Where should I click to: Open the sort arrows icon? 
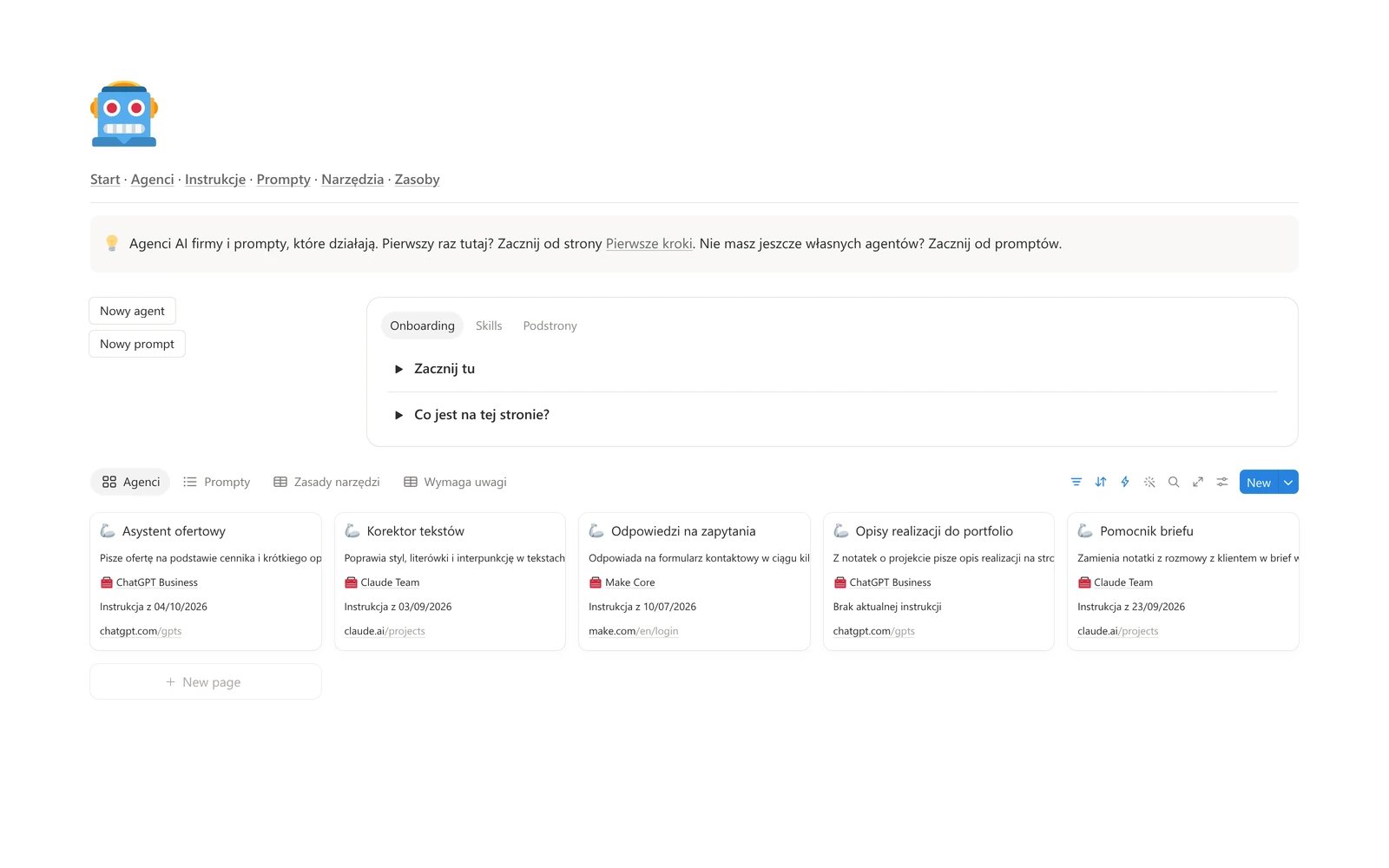click(1101, 482)
